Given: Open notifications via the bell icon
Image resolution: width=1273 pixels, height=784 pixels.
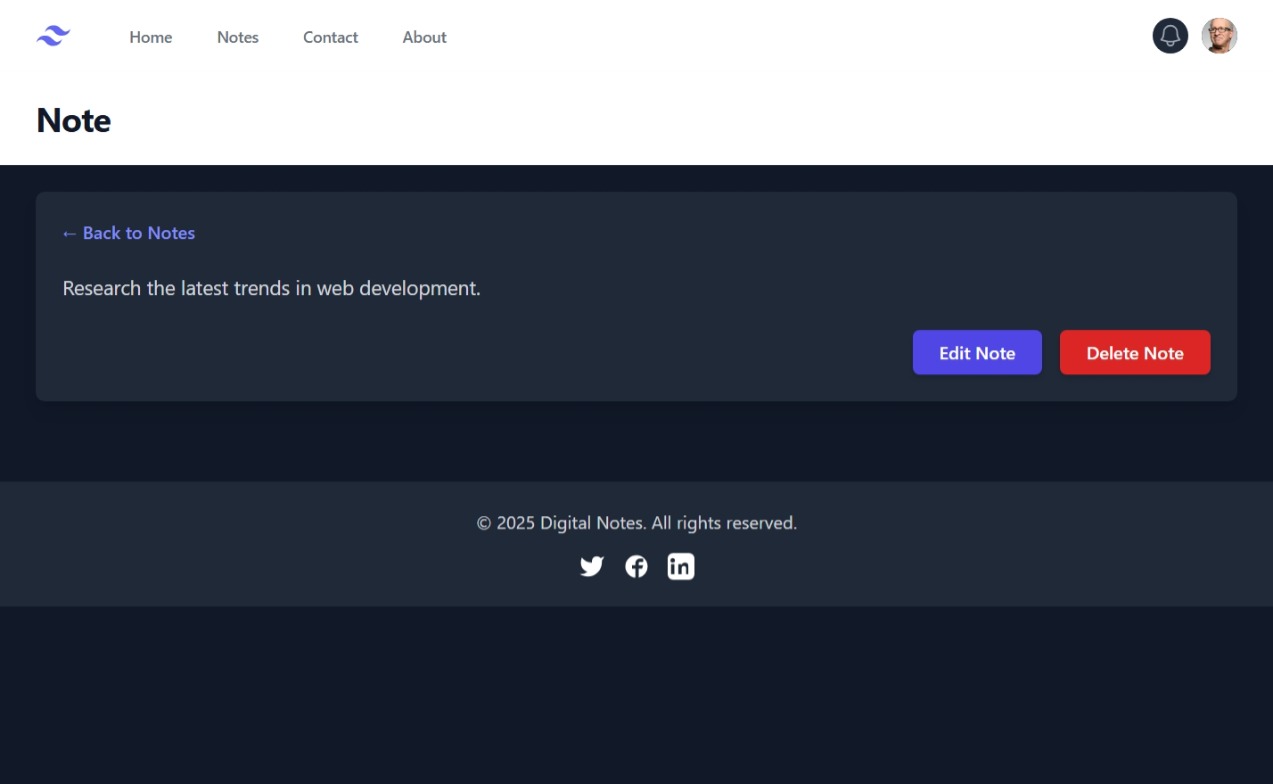Looking at the screenshot, I should [x=1170, y=36].
